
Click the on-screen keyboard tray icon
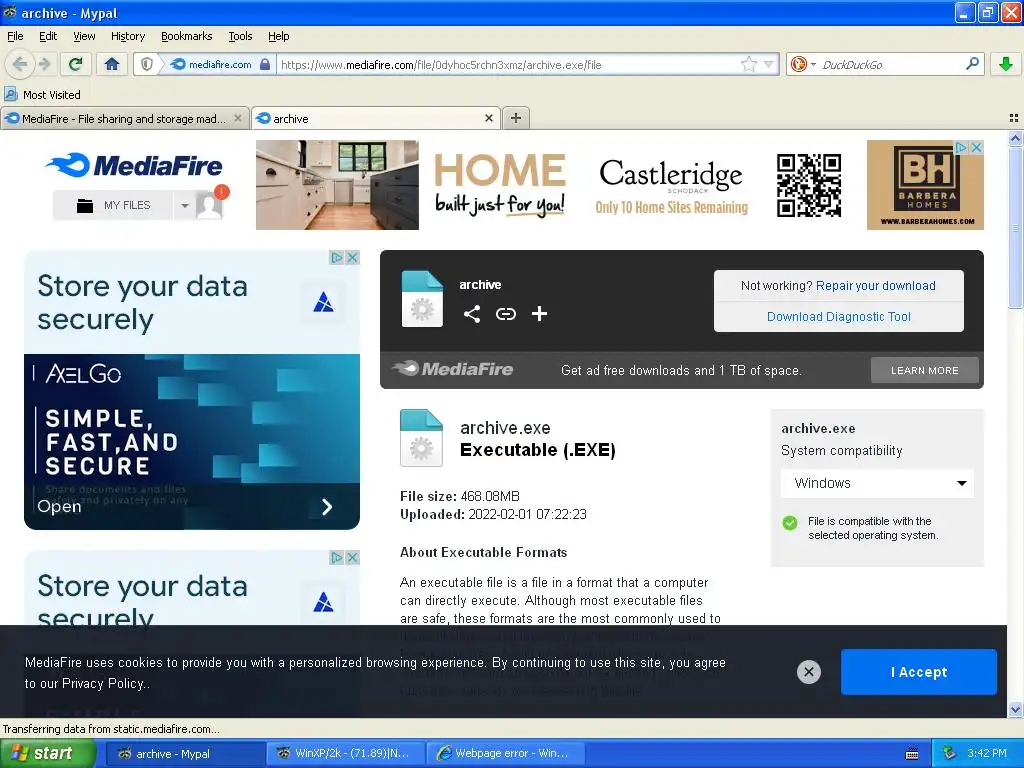pos(912,754)
